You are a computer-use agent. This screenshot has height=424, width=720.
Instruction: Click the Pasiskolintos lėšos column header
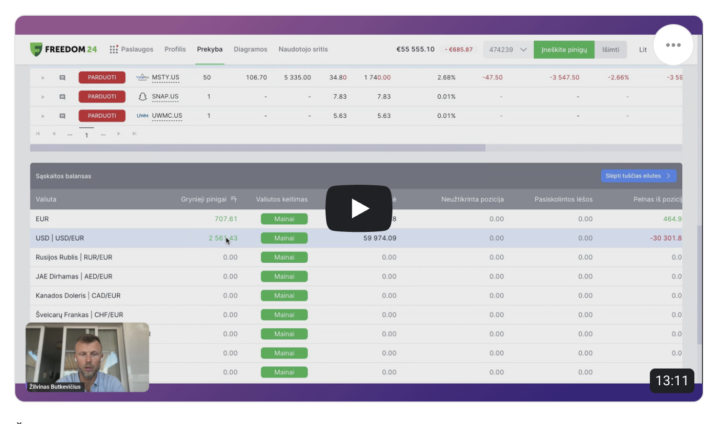pyautogui.click(x=563, y=199)
